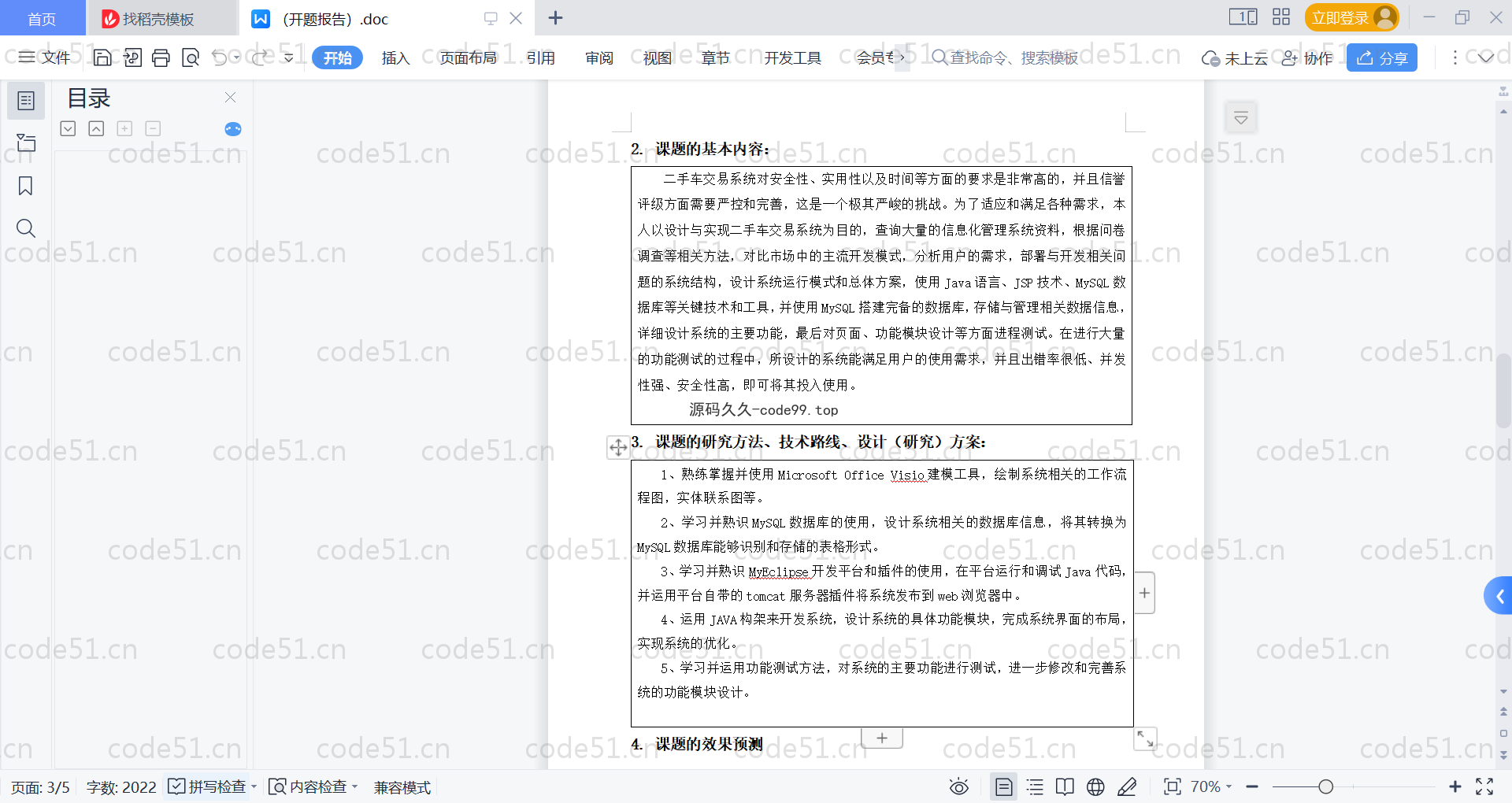Viewport: 1512px width, 803px height.
Task: Click the fit-page zoom icon
Action: pyautogui.click(x=1173, y=786)
